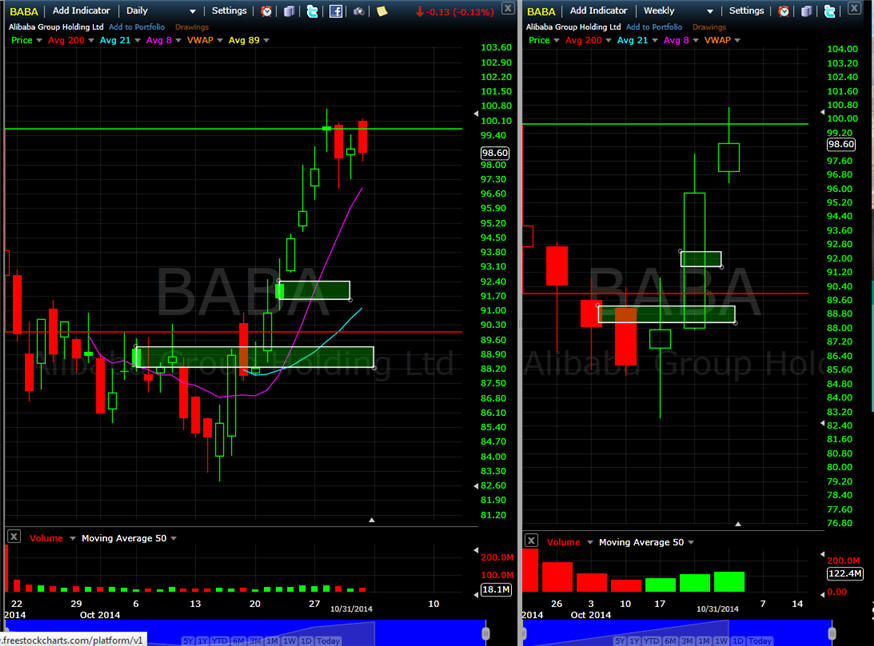Open Settings in the Weekly chart
Image resolution: width=874 pixels, height=646 pixels.
746,11
